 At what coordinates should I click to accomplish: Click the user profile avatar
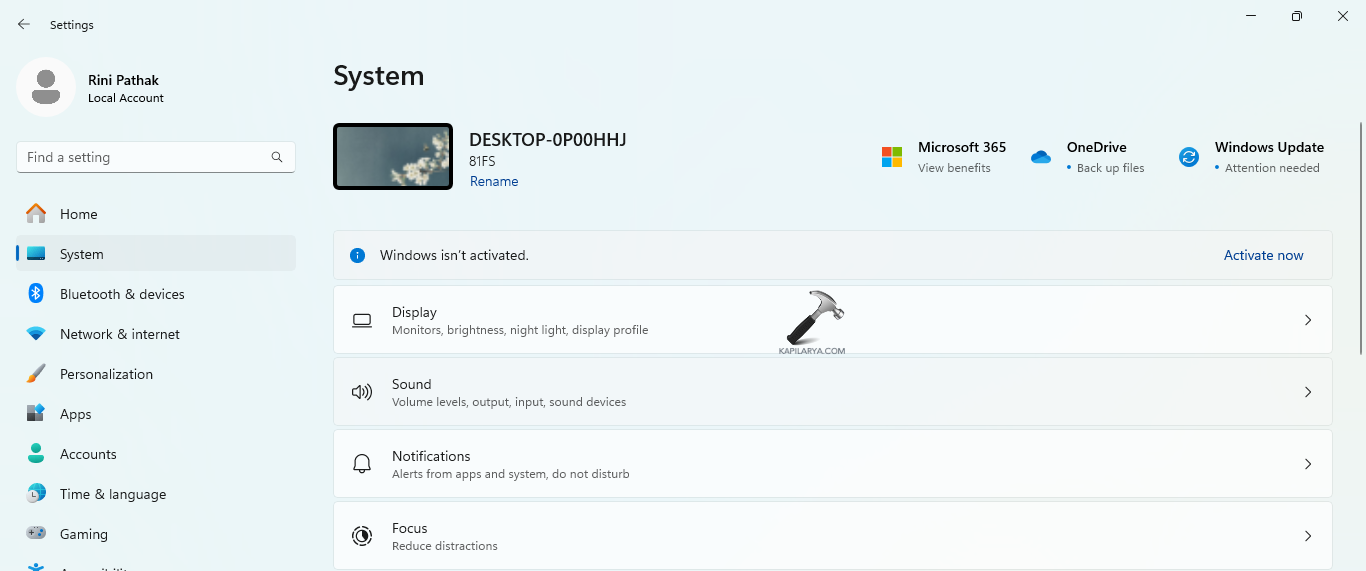tap(46, 87)
